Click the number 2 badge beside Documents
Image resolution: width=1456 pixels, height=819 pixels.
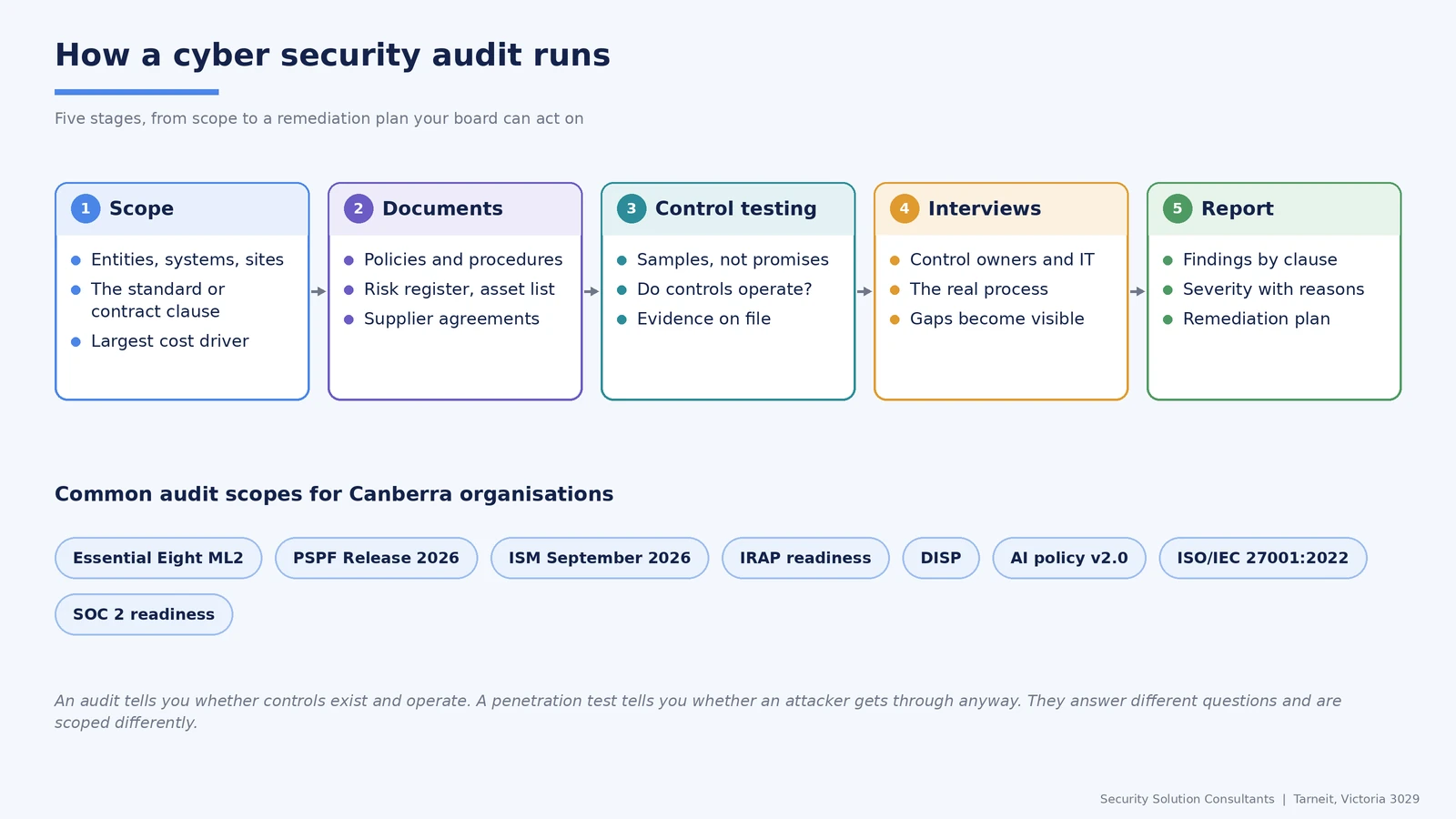tap(359, 208)
